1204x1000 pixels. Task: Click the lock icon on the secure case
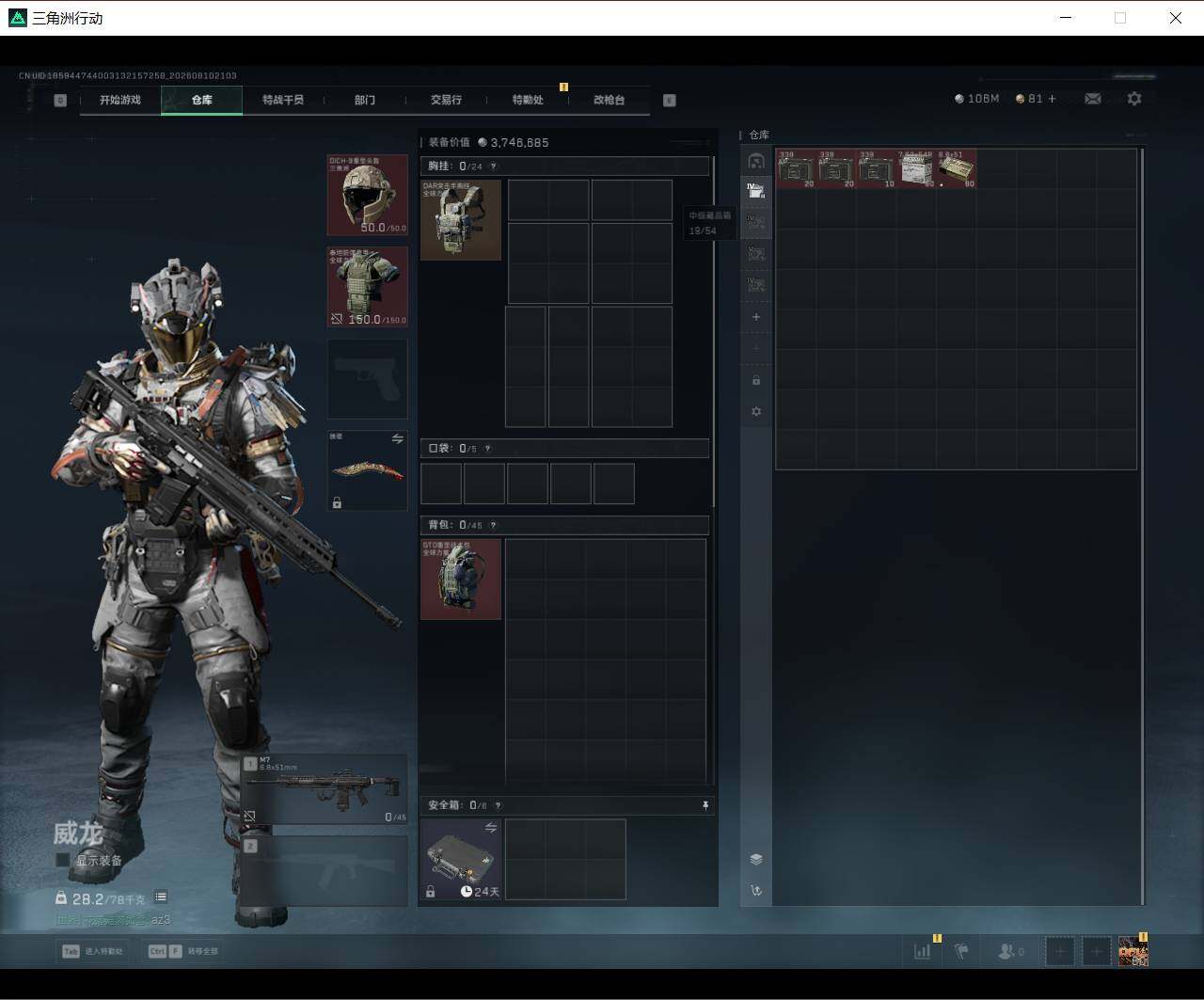[431, 892]
